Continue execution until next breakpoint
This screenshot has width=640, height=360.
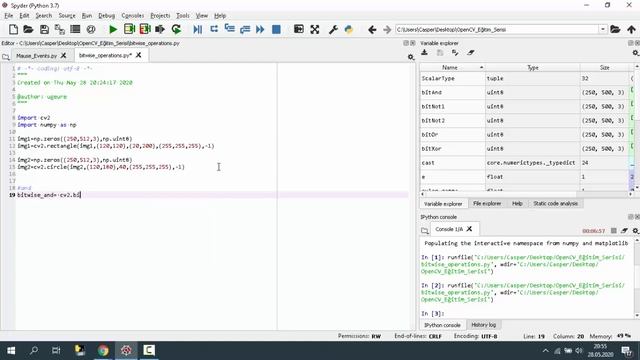pyautogui.click(x=260, y=29)
